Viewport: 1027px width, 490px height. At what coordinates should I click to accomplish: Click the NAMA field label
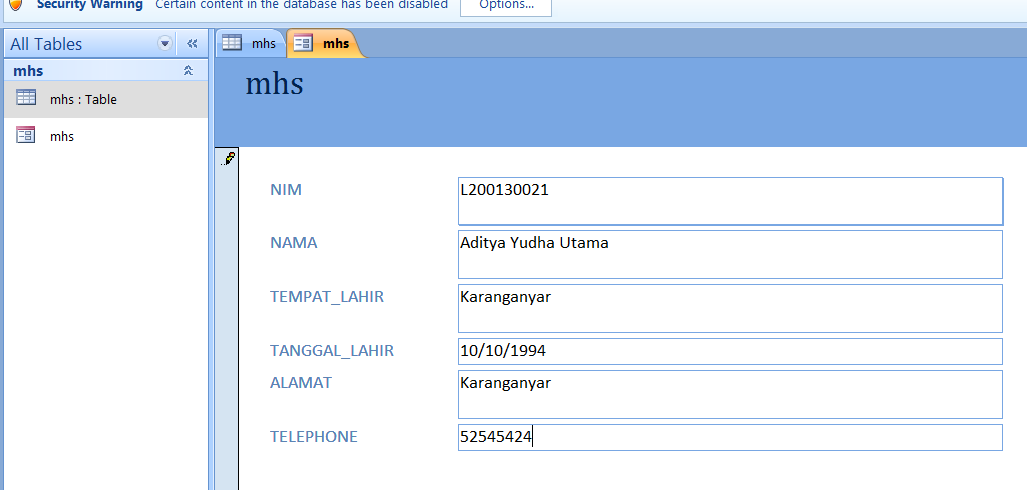click(293, 243)
